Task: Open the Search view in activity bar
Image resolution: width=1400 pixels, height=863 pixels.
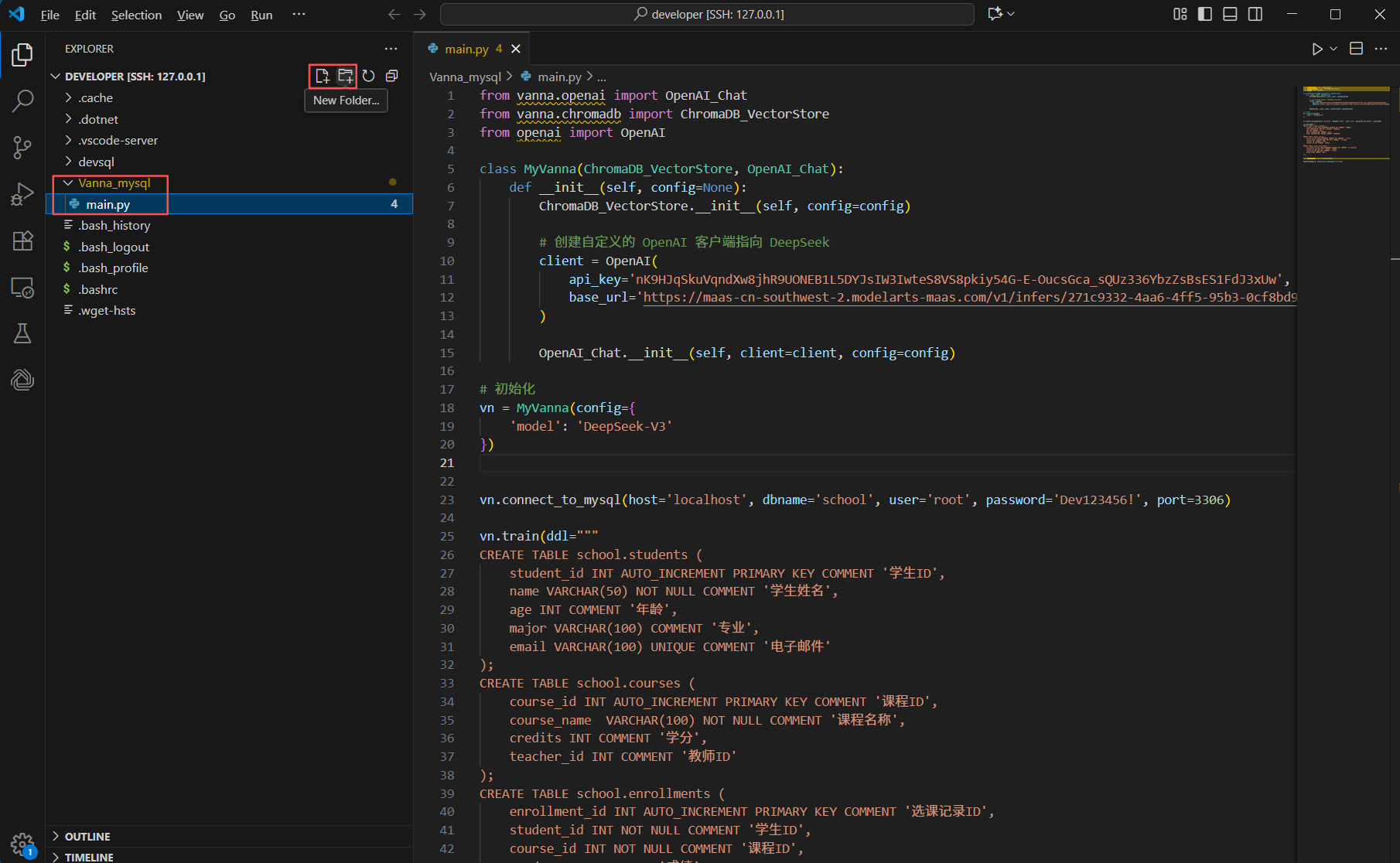Action: tap(22, 101)
